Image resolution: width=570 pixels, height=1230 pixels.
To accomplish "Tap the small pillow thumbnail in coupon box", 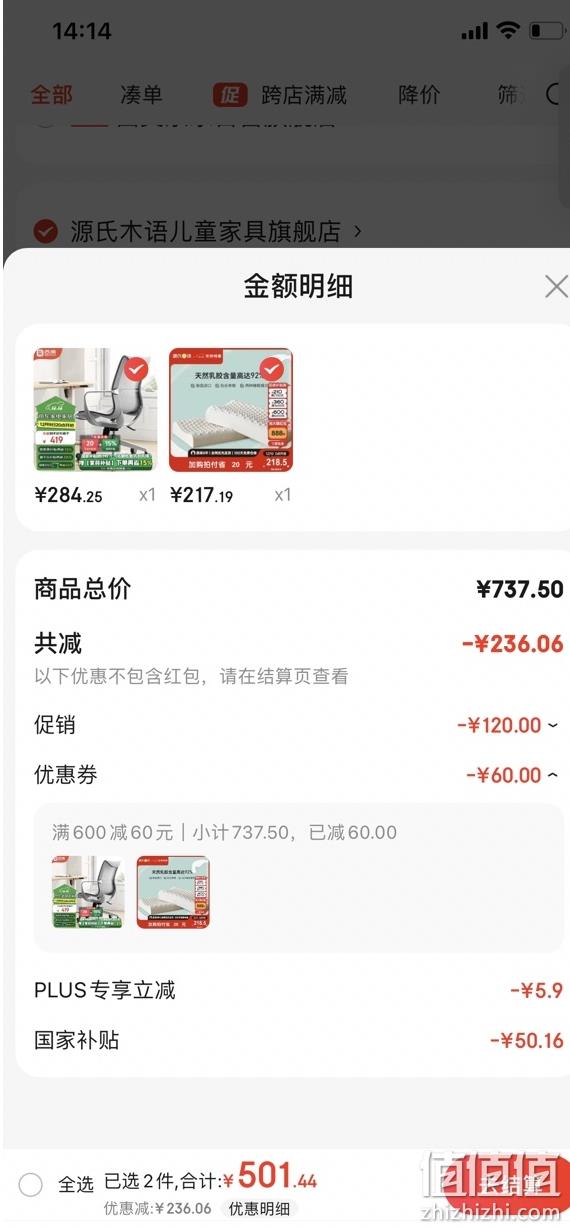I will [173, 892].
